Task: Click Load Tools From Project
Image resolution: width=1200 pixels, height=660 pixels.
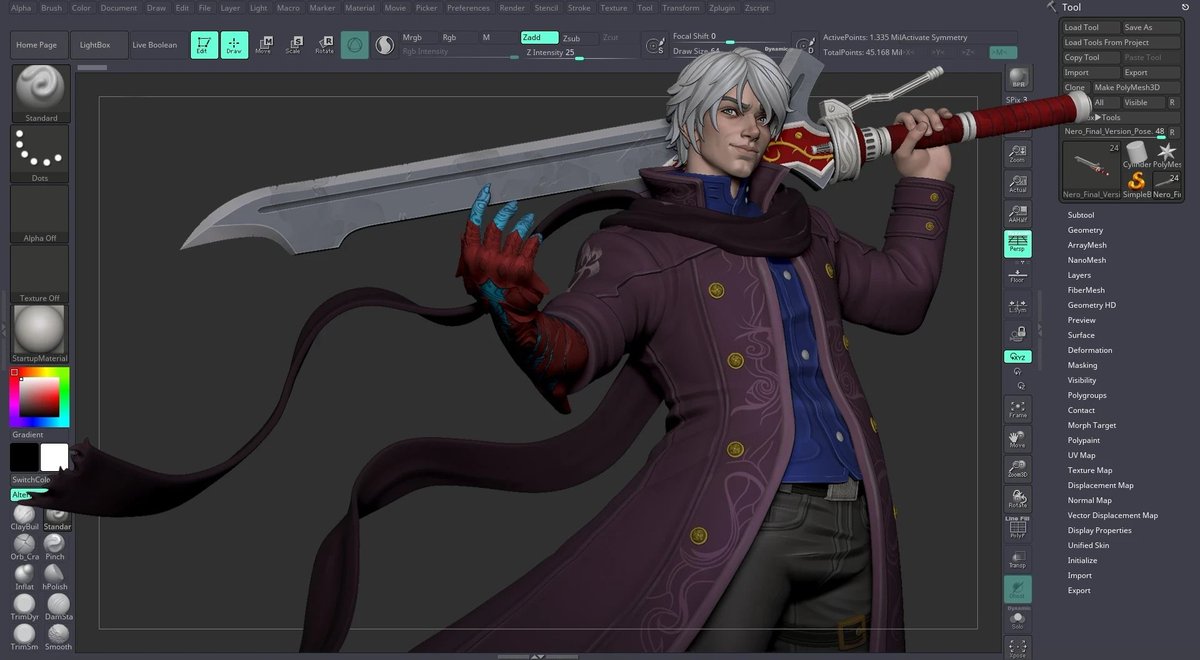Action: (1120, 42)
